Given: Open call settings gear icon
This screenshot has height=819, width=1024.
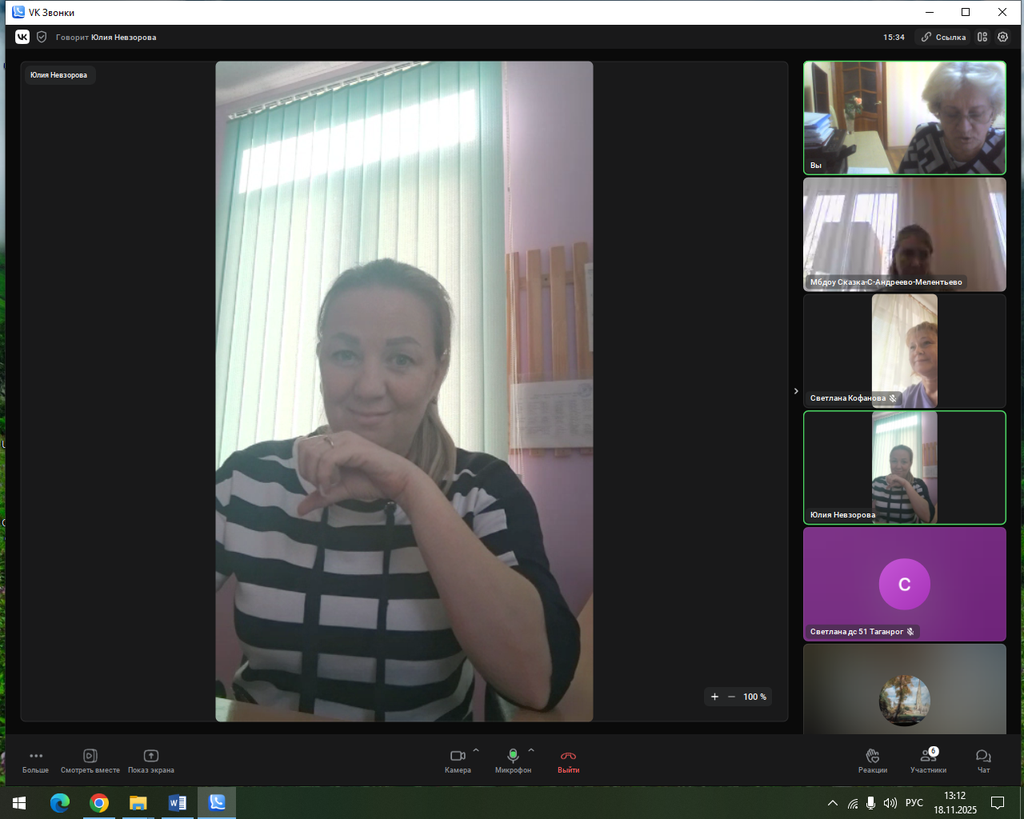Looking at the screenshot, I should [1003, 37].
